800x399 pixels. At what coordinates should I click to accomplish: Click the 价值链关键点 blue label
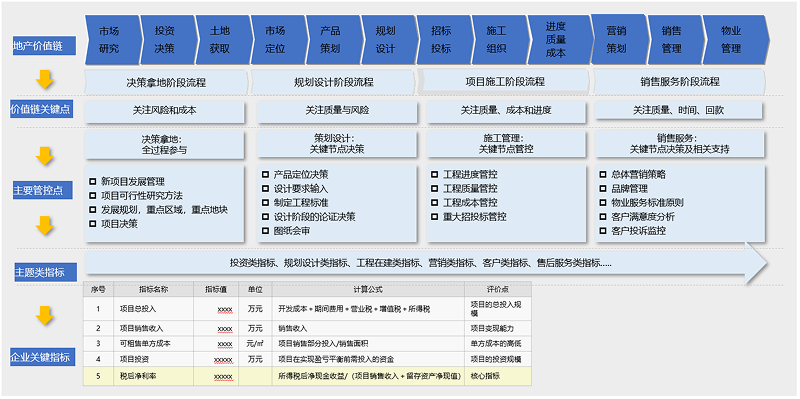point(42,109)
